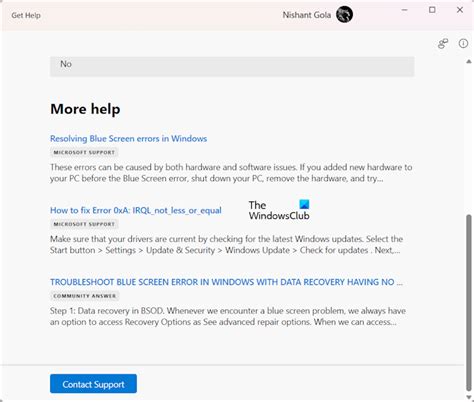
Task: Click Nishant Gola profile avatar
Action: coord(344,15)
